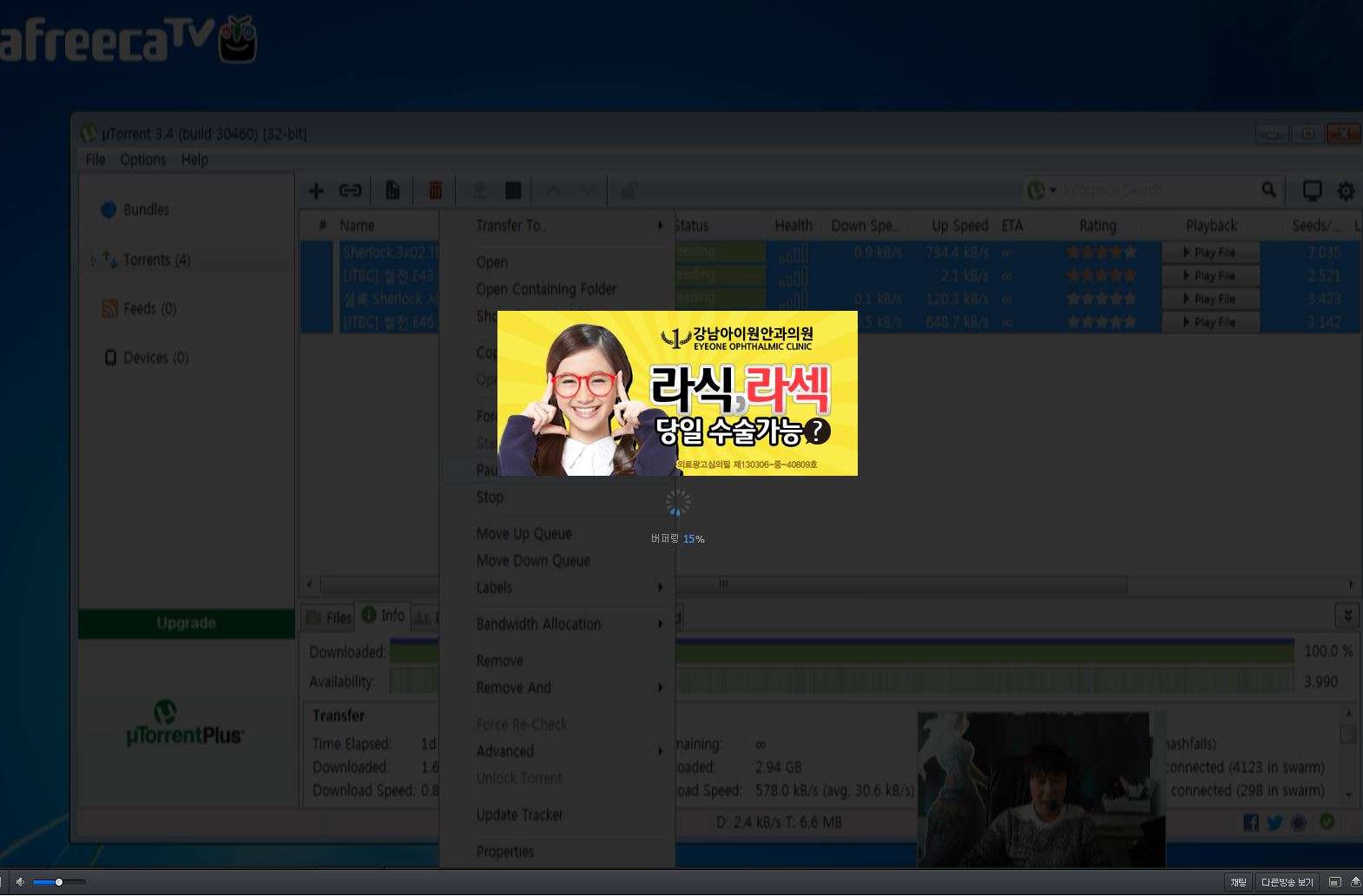Mute the player volume speaker icon
Image resolution: width=1363 pixels, height=896 pixels.
[x=20, y=882]
